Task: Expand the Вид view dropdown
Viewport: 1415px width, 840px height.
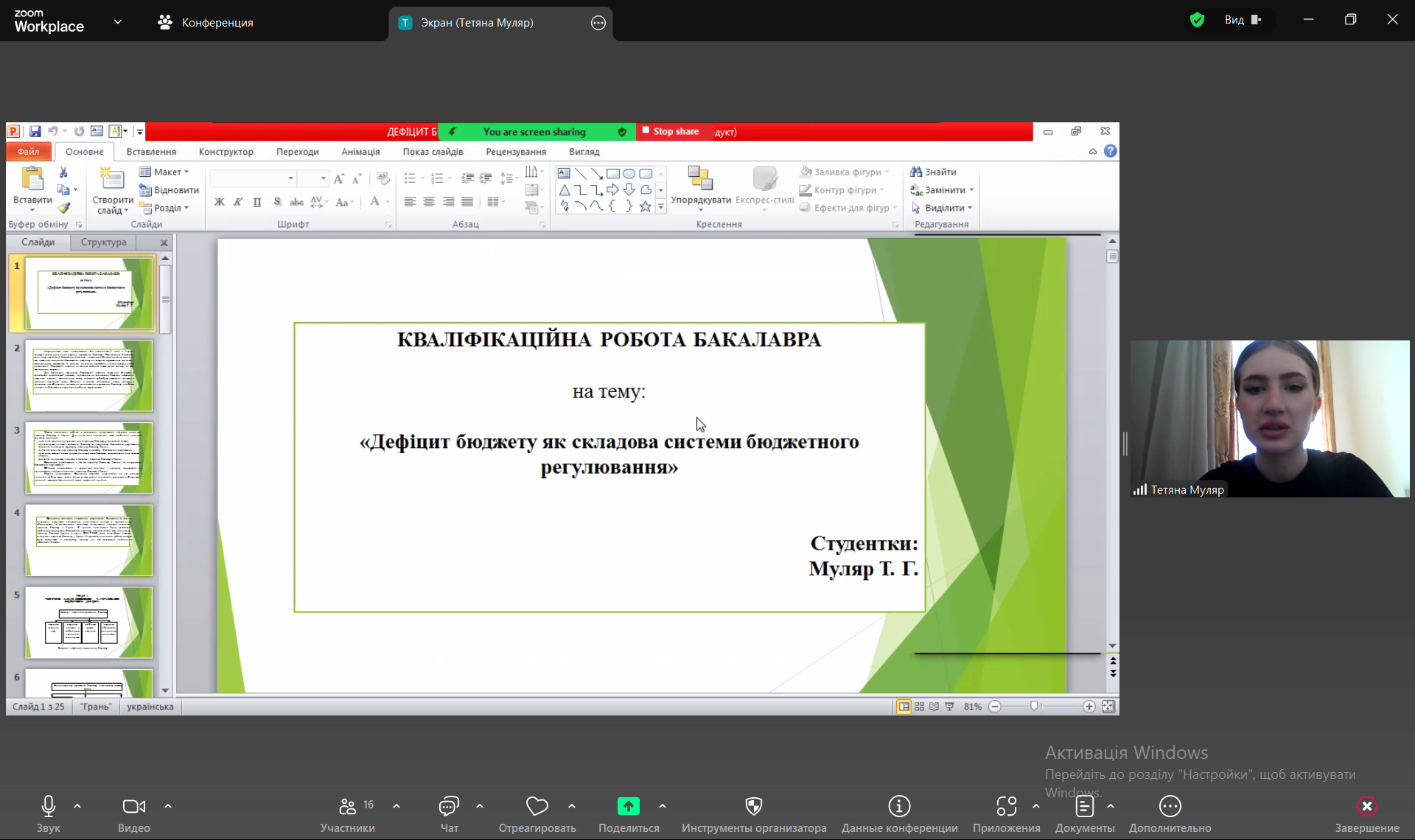Action: (x=1243, y=20)
